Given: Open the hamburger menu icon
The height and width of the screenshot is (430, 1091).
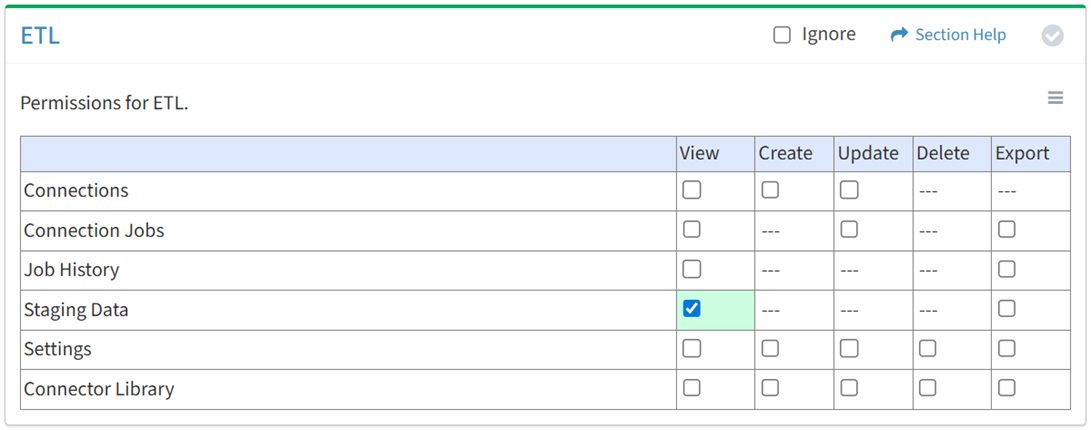Looking at the screenshot, I should (1055, 98).
